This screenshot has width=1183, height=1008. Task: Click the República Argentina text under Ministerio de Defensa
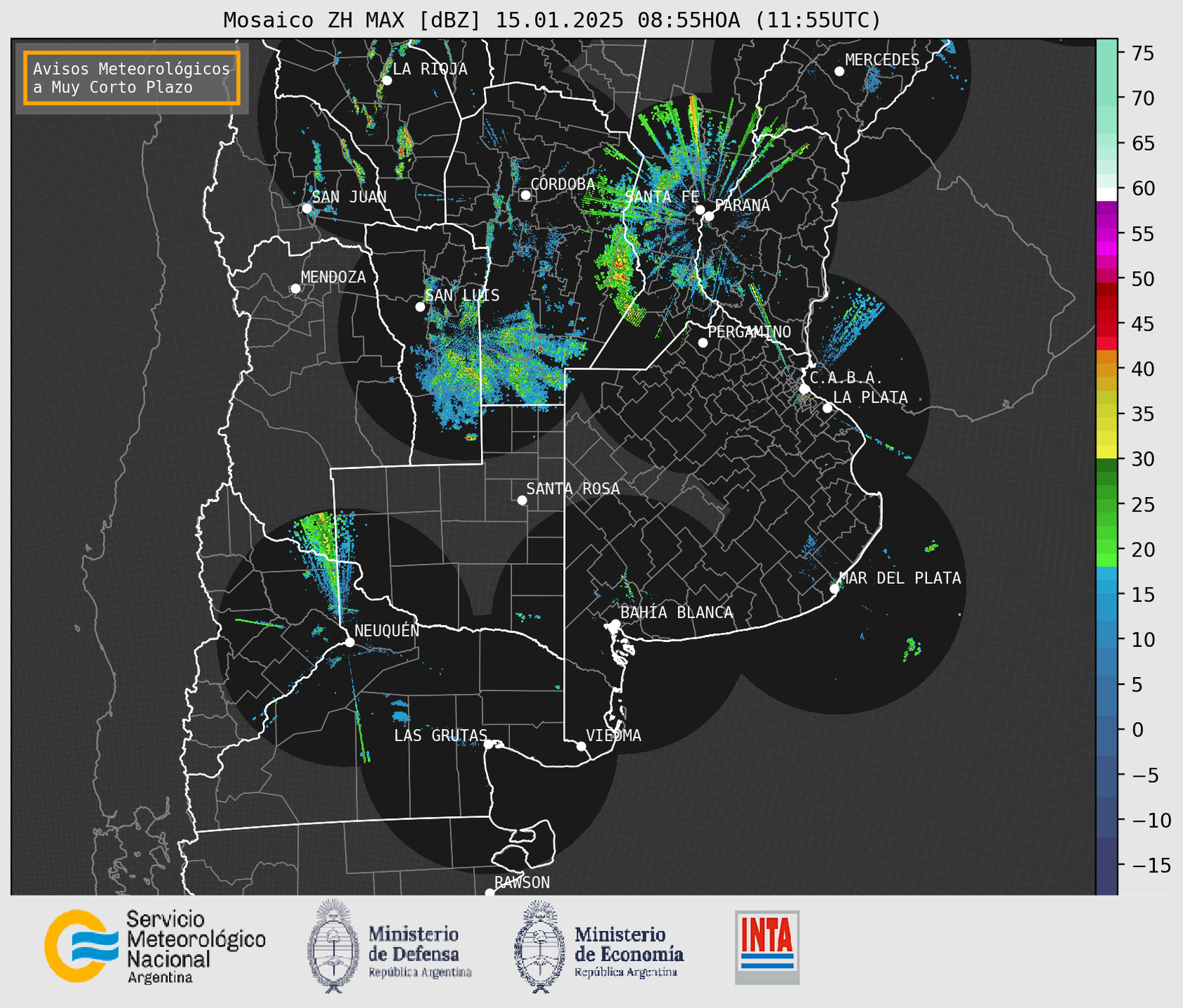click(420, 972)
